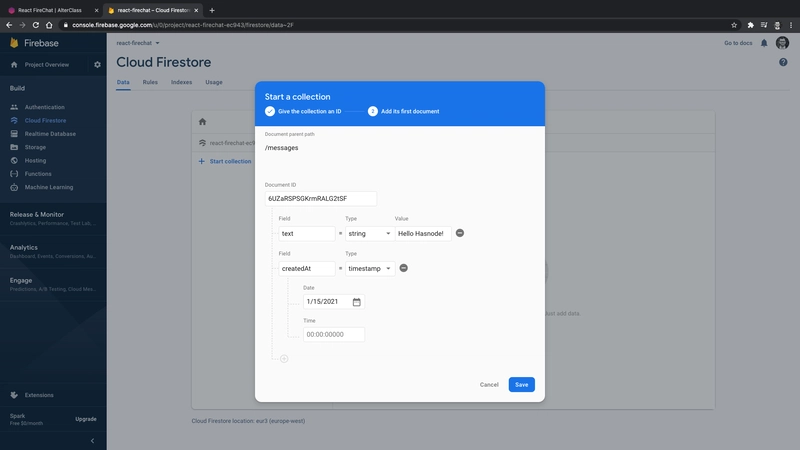Image resolution: width=800 pixels, height=450 pixels.
Task: Click the notifications bell icon
Action: point(764,43)
